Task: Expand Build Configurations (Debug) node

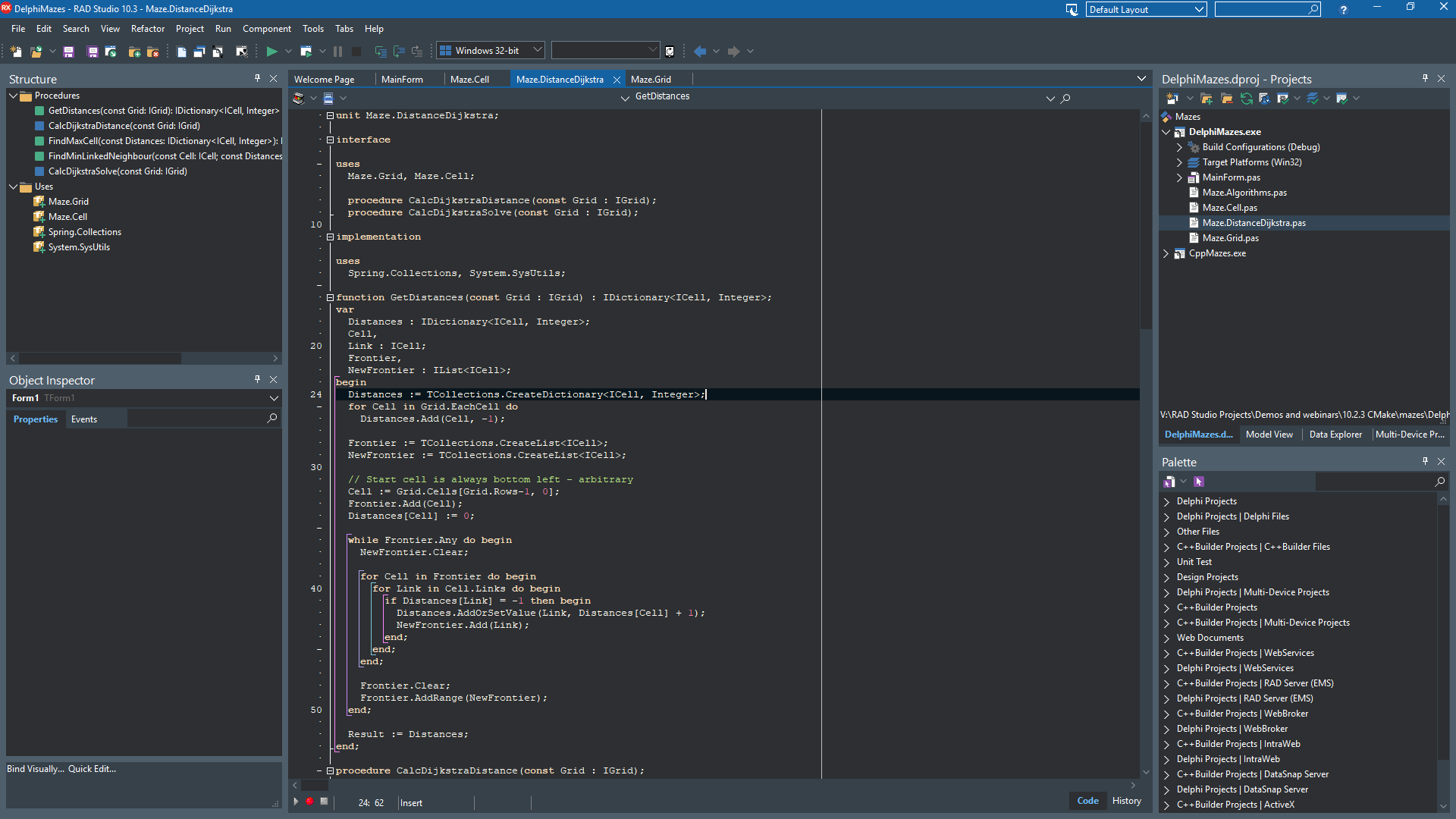Action: 1179,147
